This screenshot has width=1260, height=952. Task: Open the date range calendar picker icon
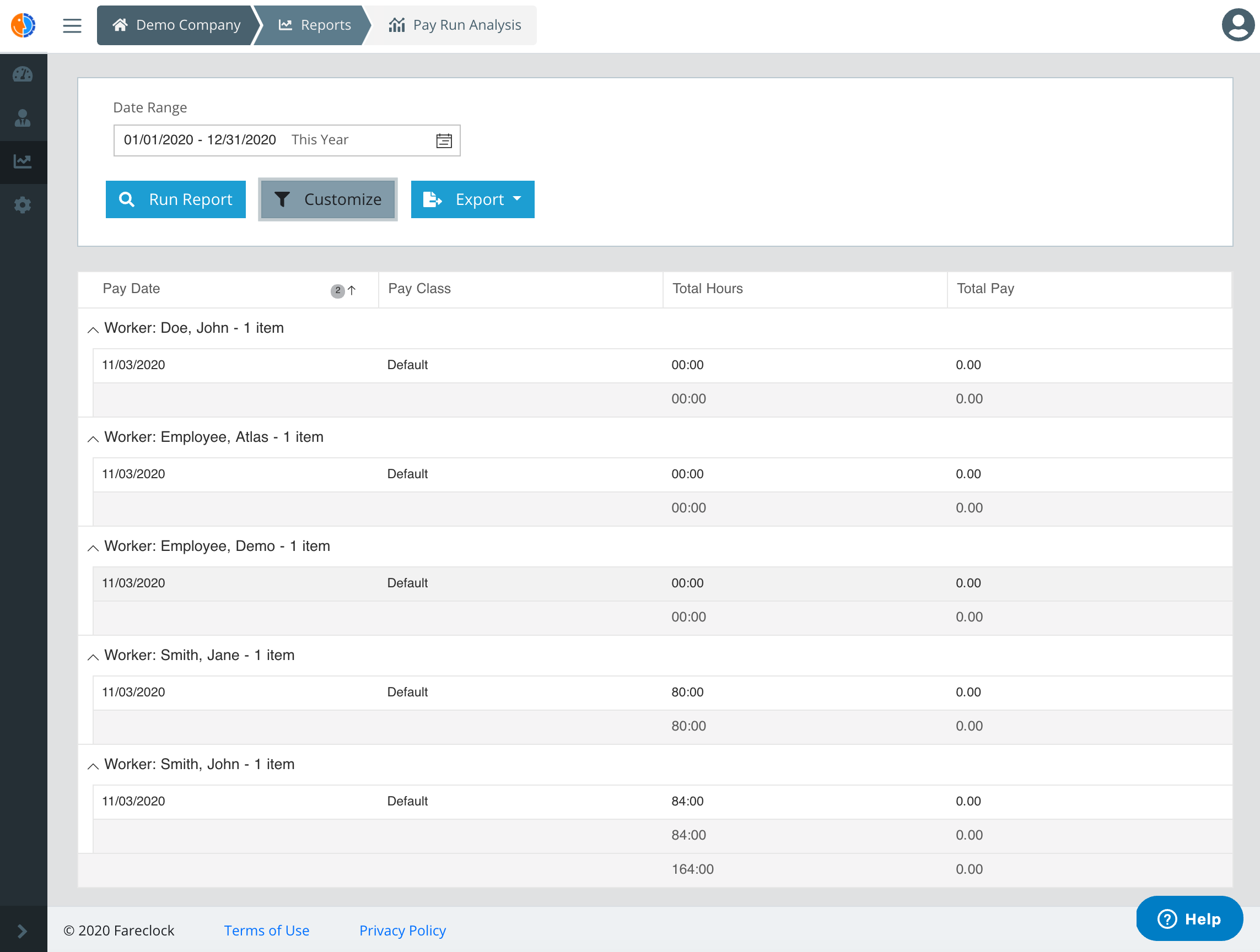point(444,140)
